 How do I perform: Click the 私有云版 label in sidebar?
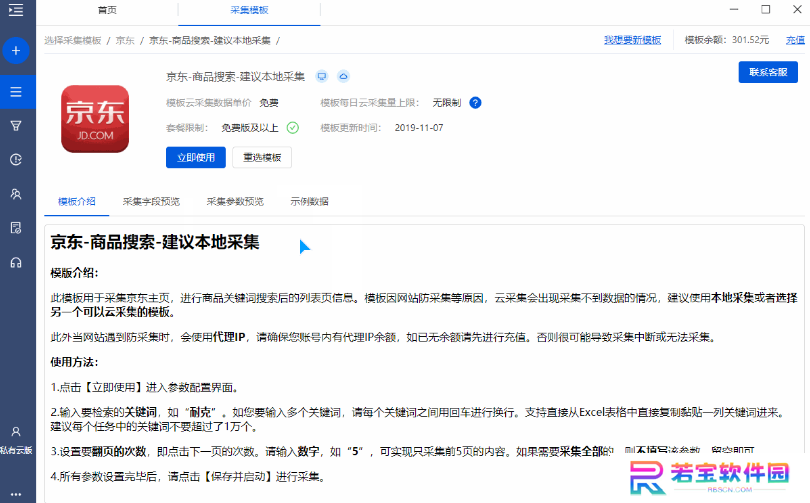tap(16, 450)
